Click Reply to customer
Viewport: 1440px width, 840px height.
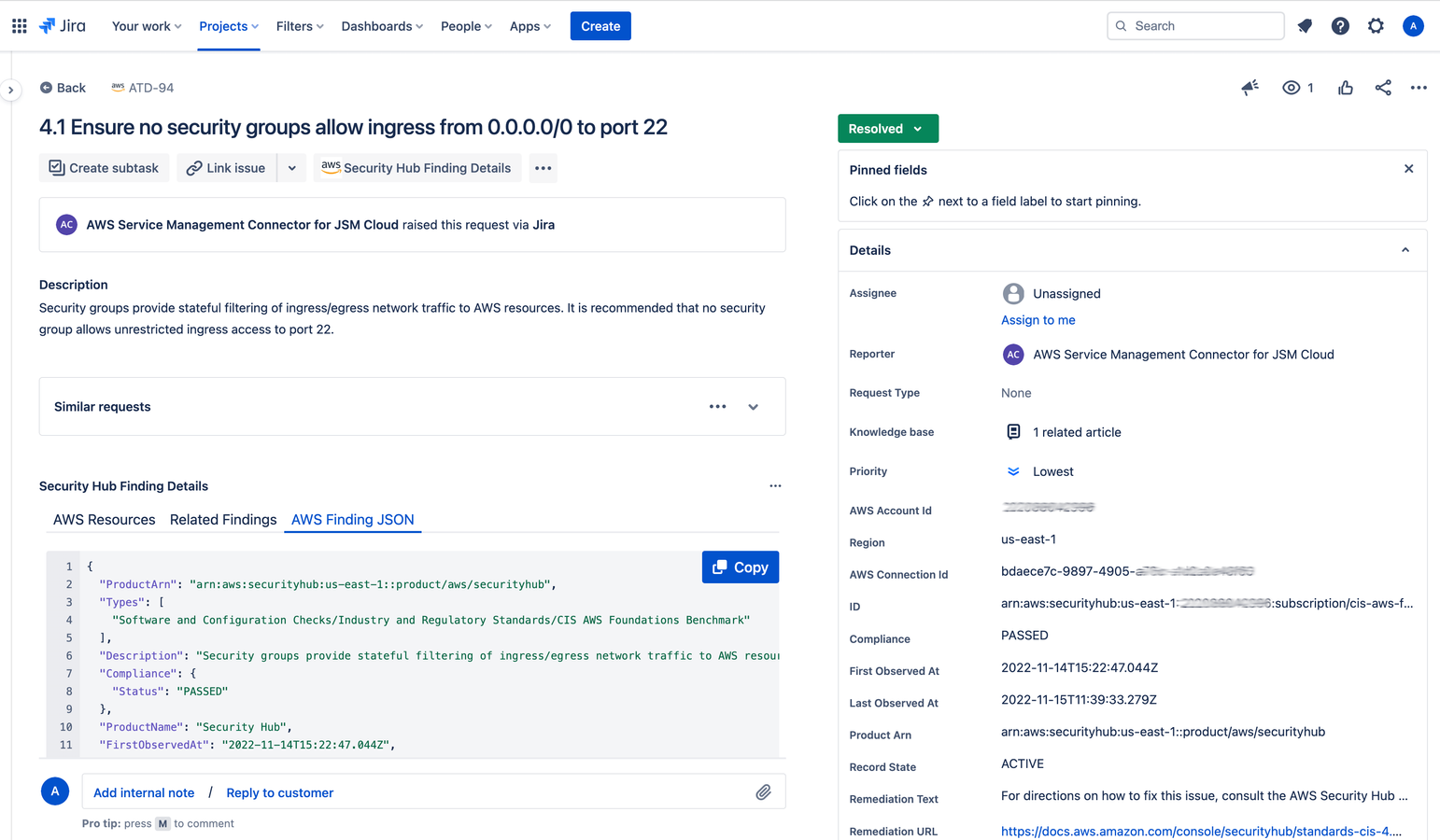[x=280, y=792]
